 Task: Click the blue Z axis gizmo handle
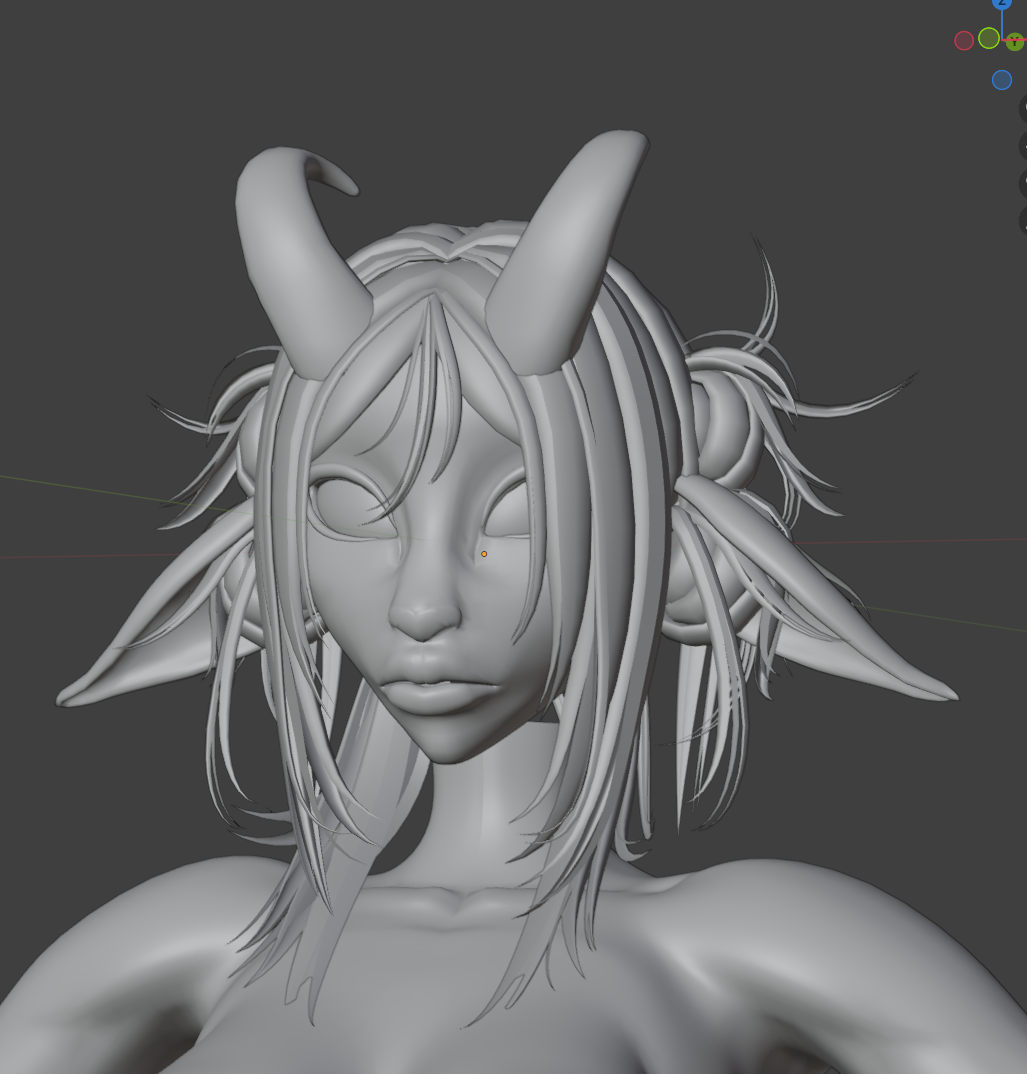1002,4
